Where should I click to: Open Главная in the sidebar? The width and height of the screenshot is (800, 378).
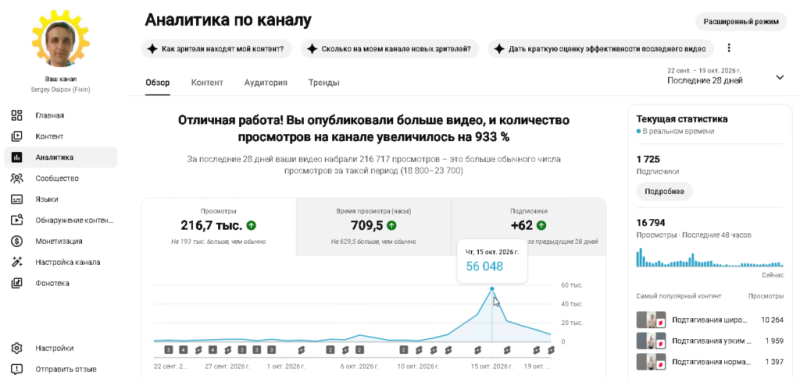60,115
